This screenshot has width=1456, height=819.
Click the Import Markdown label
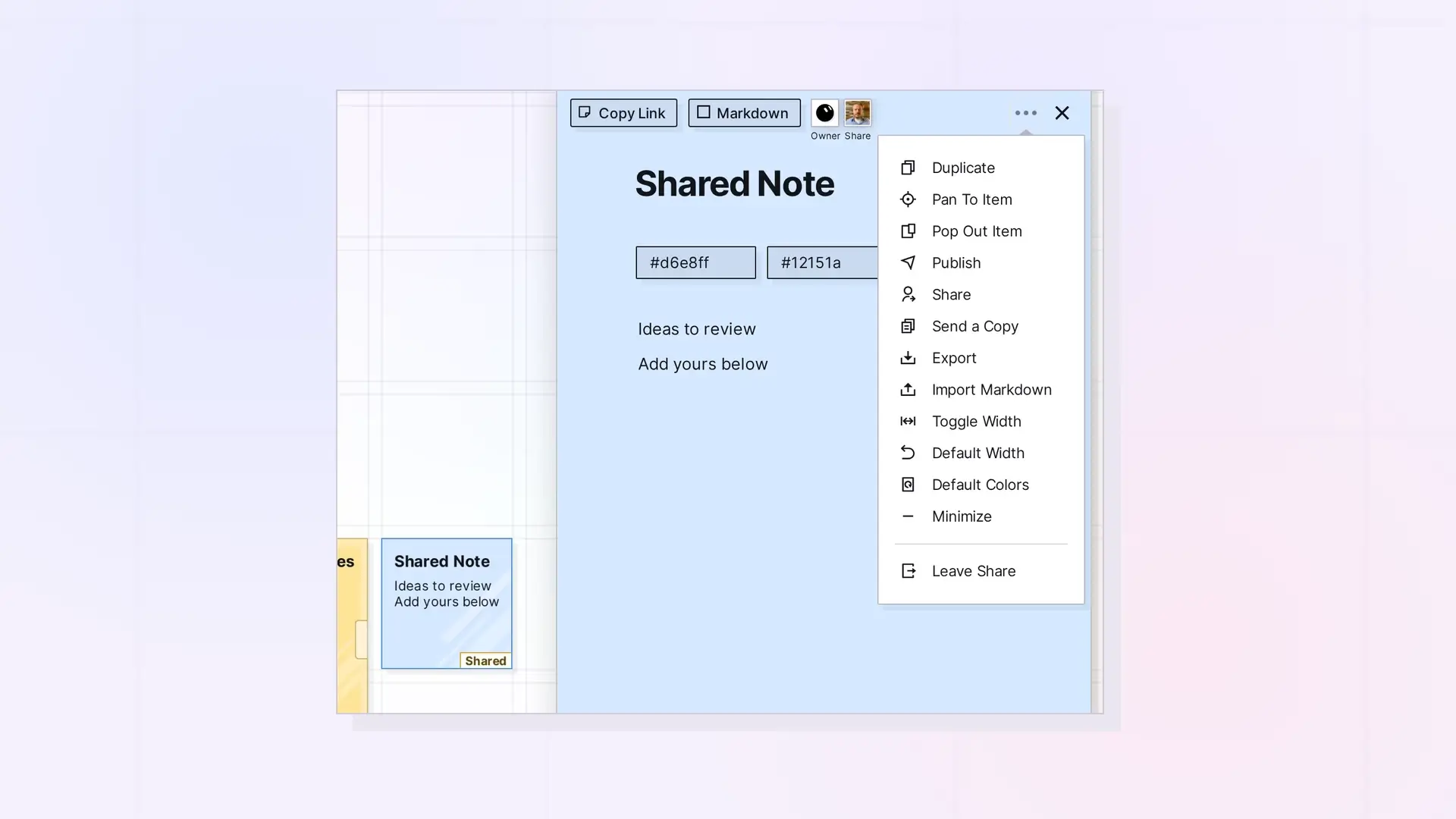tap(992, 390)
